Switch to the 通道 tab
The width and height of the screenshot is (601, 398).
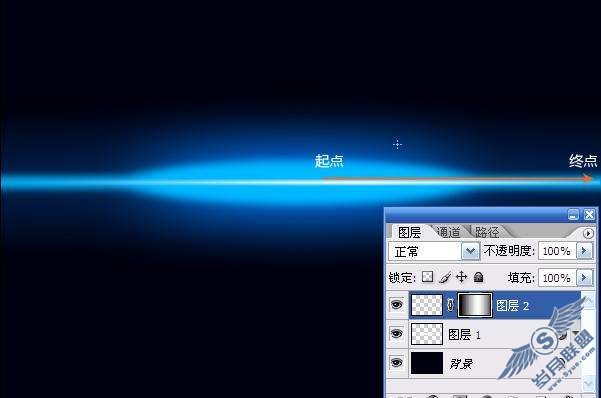coord(448,232)
